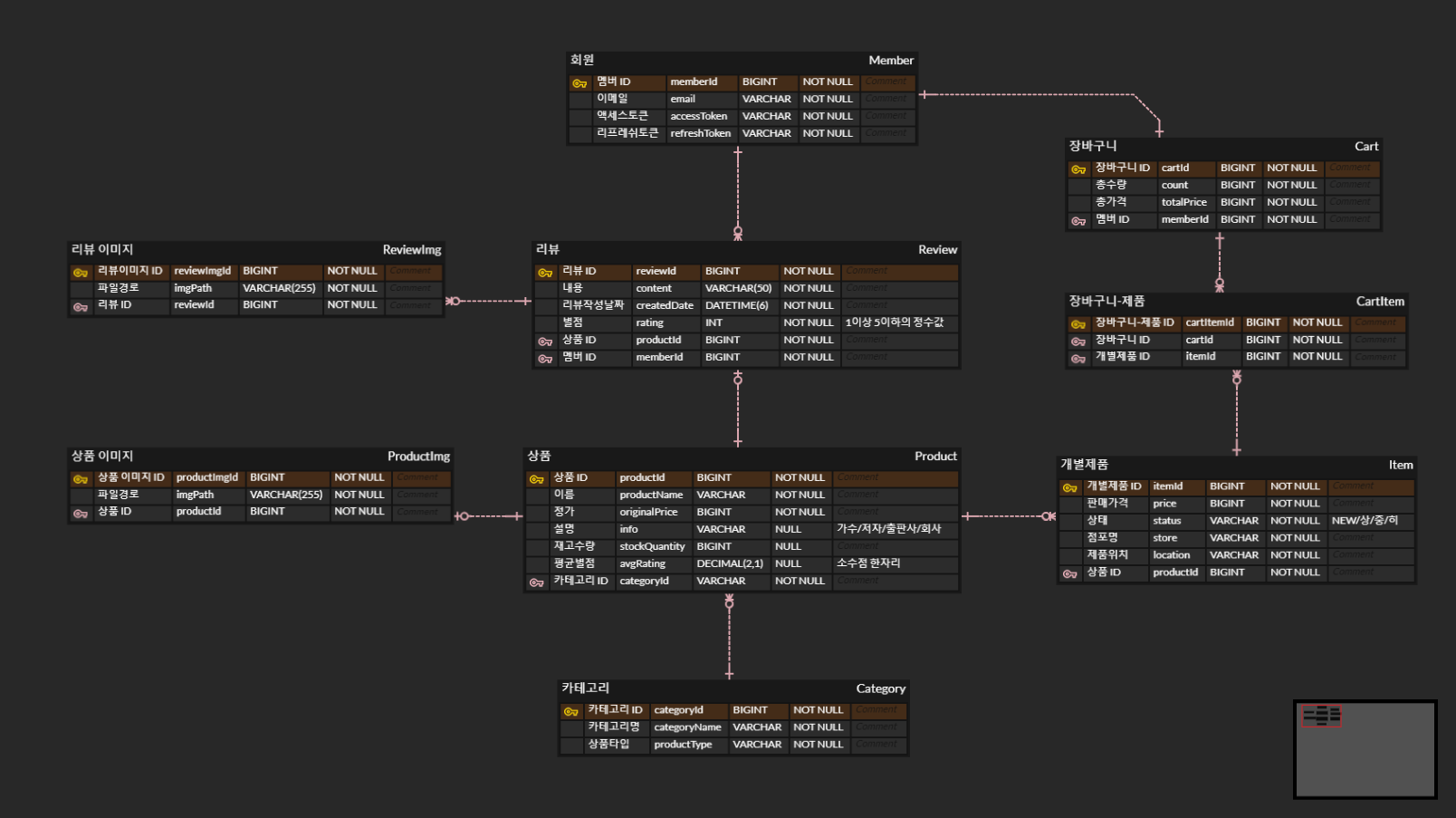The width and height of the screenshot is (1456, 818).
Task: Click the rating comment '1이상 5이하의 정수값'
Action: (894, 323)
